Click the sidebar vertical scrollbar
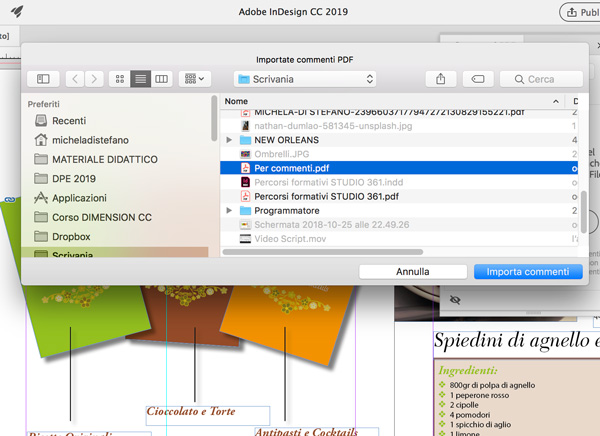600x436 pixels. coord(214,119)
